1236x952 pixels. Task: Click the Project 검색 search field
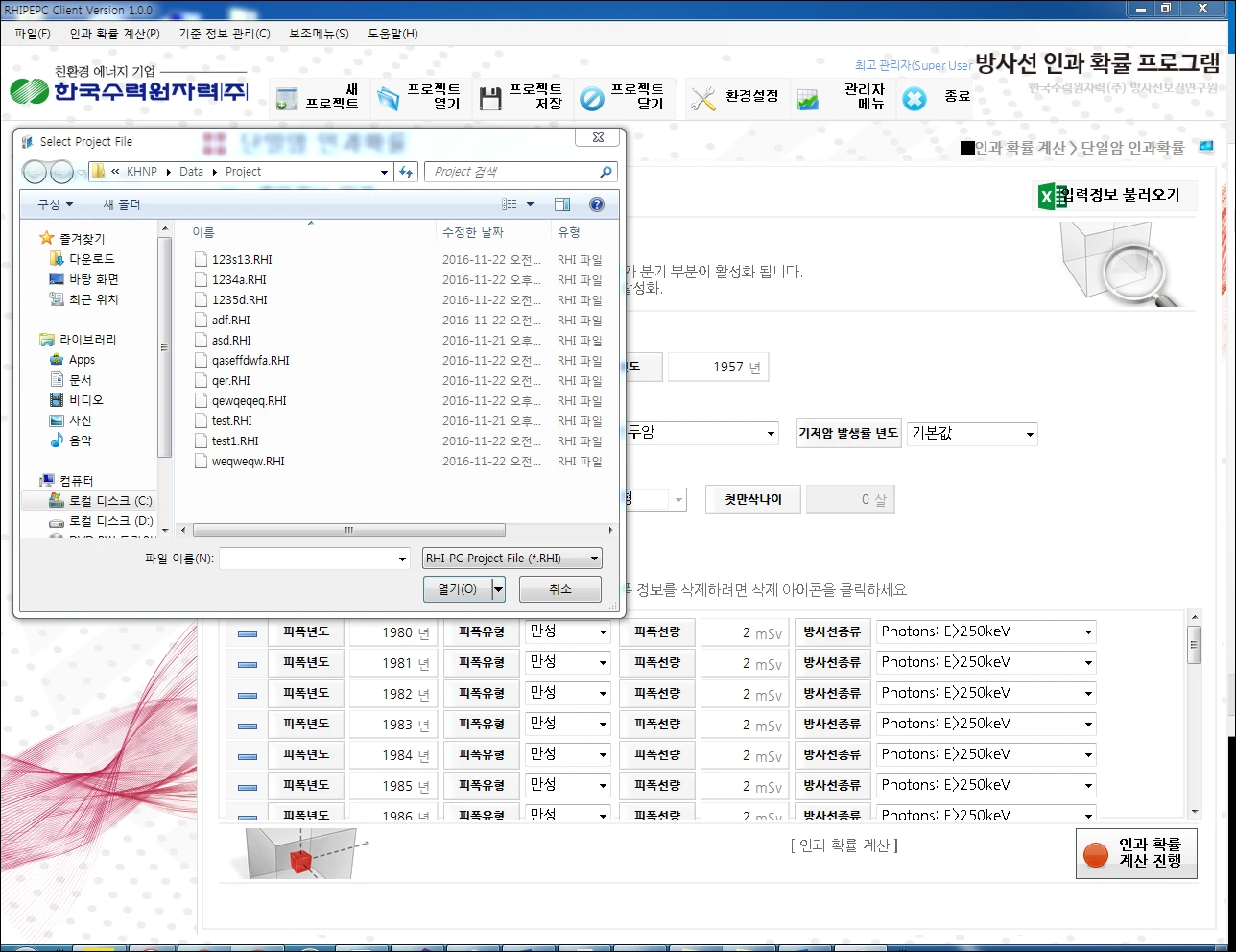click(520, 172)
